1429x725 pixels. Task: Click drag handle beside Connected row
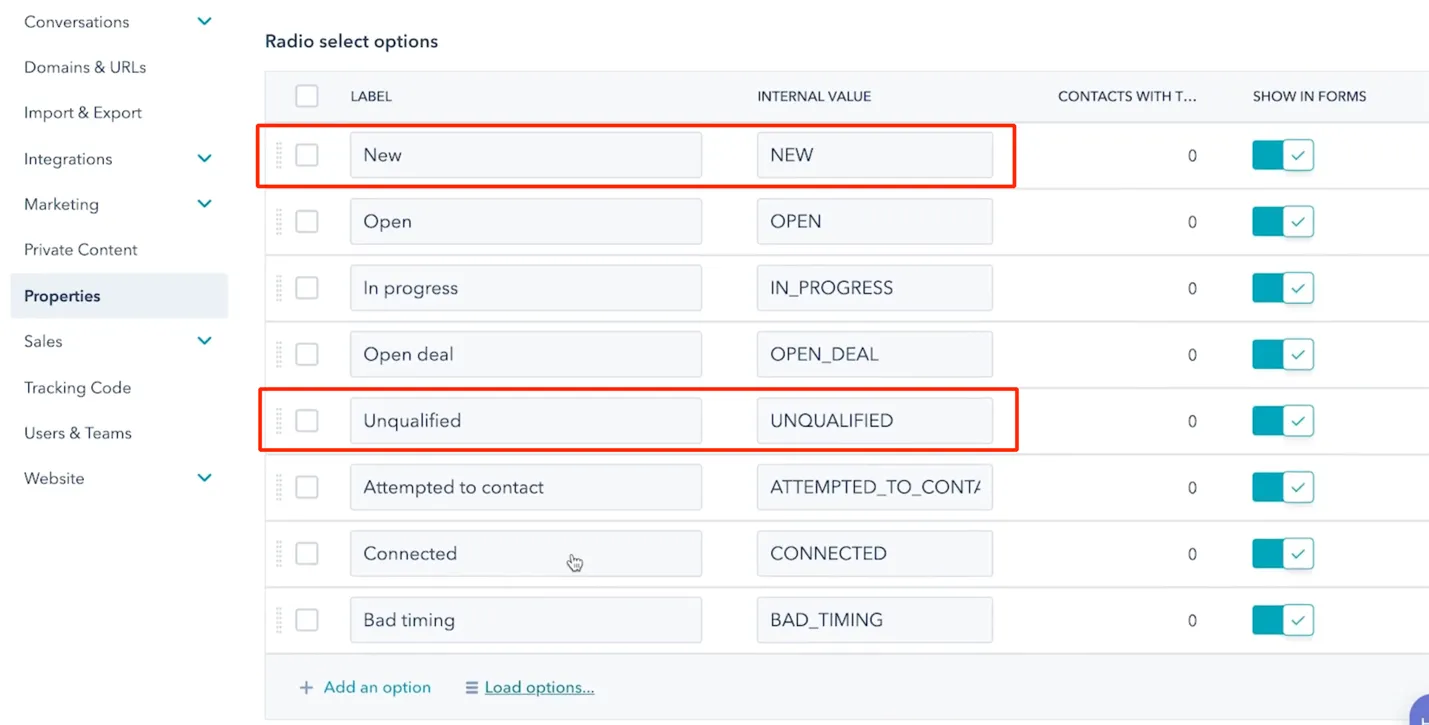point(279,553)
